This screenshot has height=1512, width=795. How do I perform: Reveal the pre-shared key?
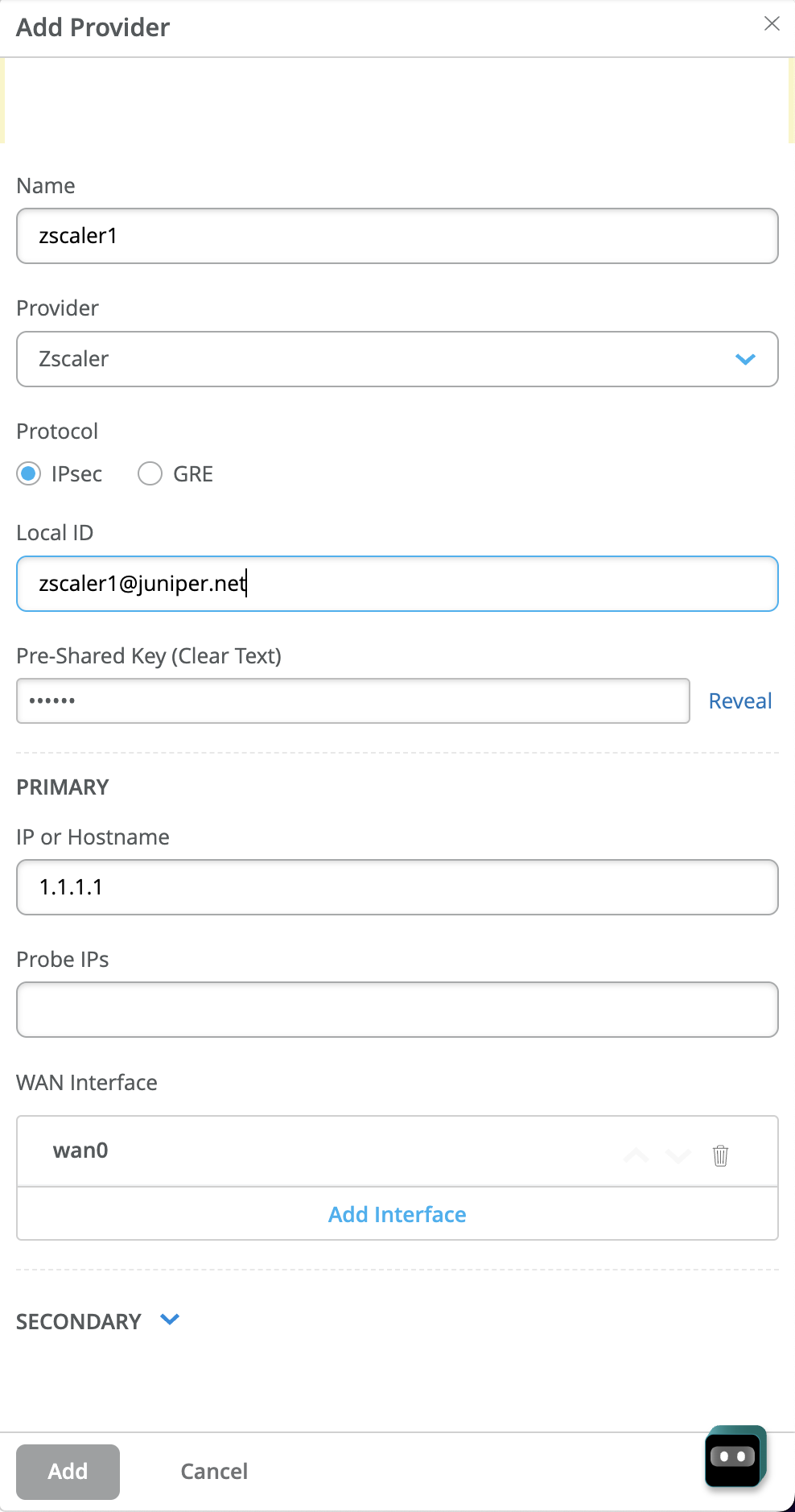pyautogui.click(x=739, y=701)
